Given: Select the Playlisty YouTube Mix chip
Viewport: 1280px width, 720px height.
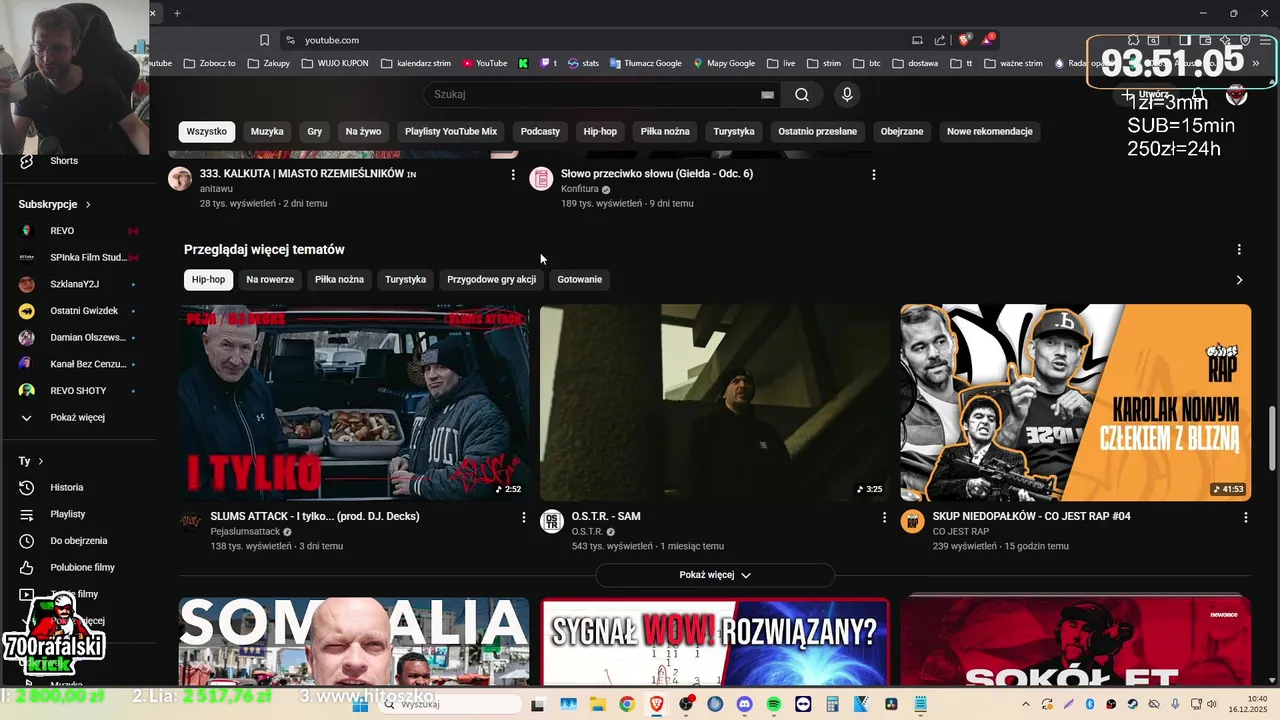Looking at the screenshot, I should (x=451, y=131).
